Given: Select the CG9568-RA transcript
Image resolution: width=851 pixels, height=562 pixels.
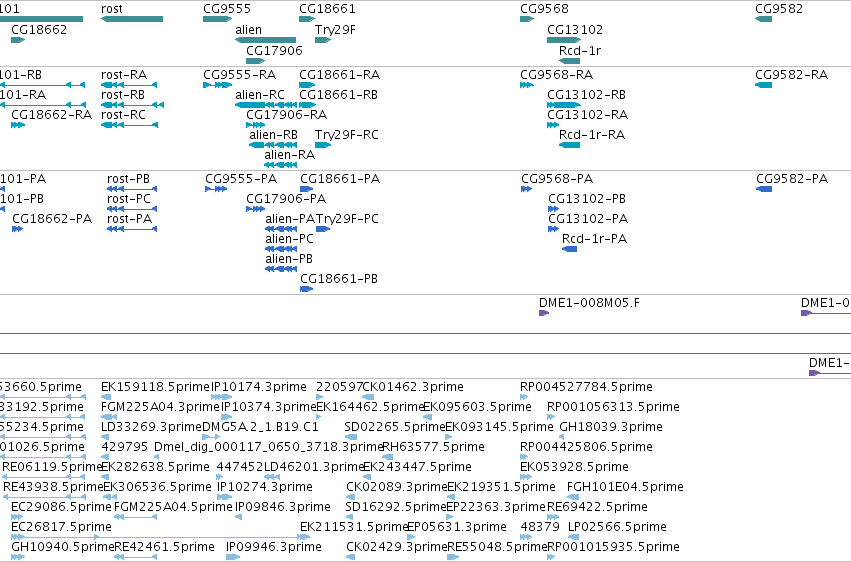Looking at the screenshot, I should pos(557,74).
